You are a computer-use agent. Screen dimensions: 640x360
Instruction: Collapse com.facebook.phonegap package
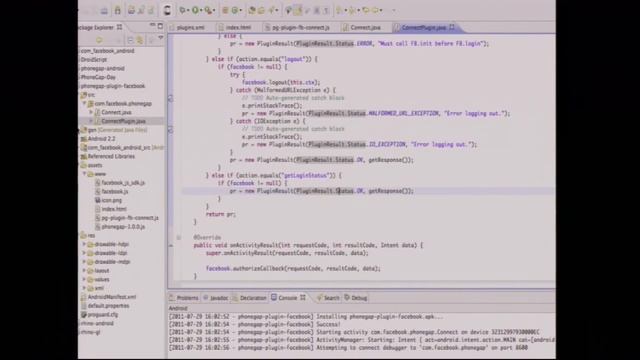pos(84,104)
